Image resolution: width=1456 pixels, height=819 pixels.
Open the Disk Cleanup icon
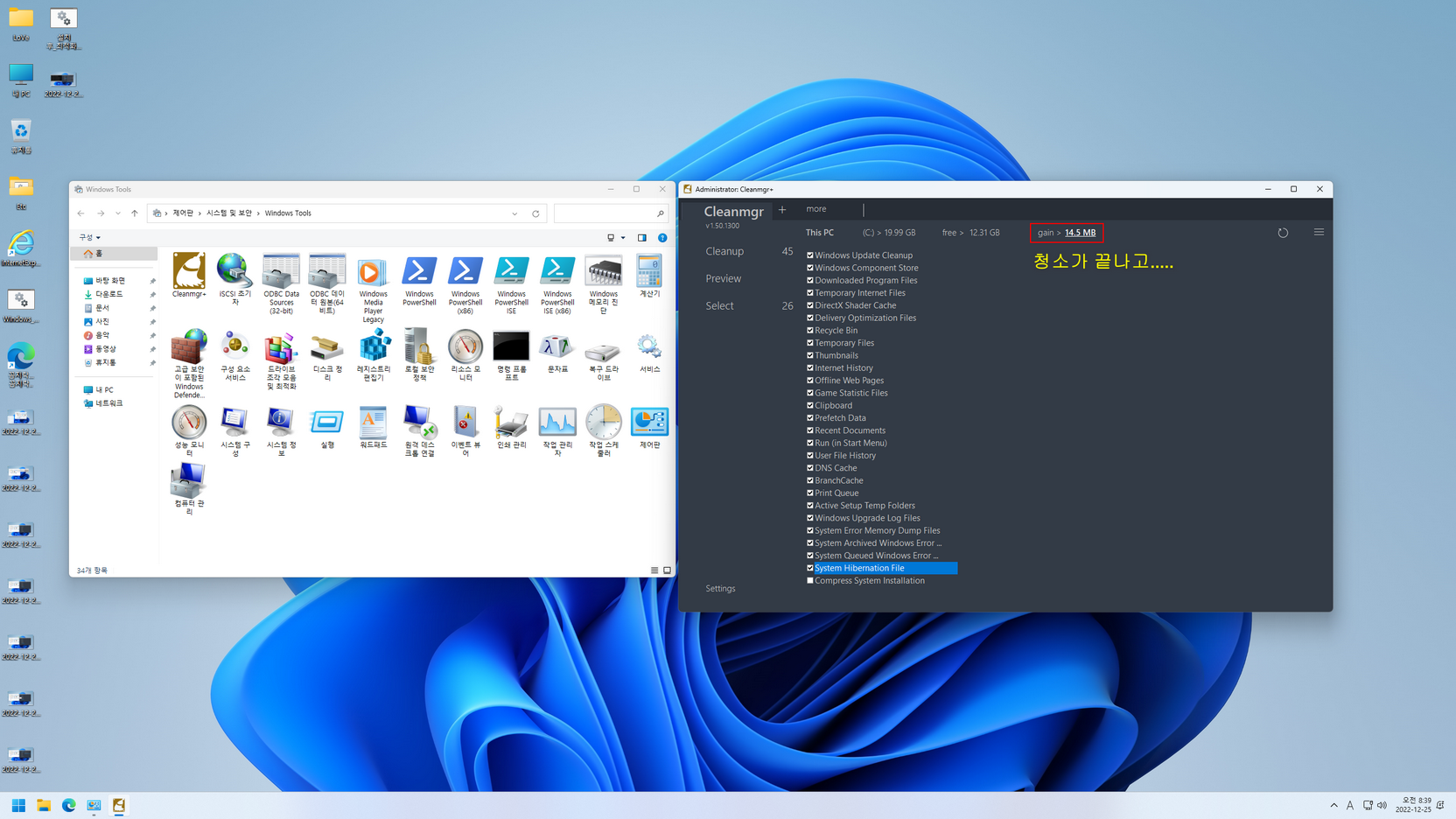coord(327,355)
